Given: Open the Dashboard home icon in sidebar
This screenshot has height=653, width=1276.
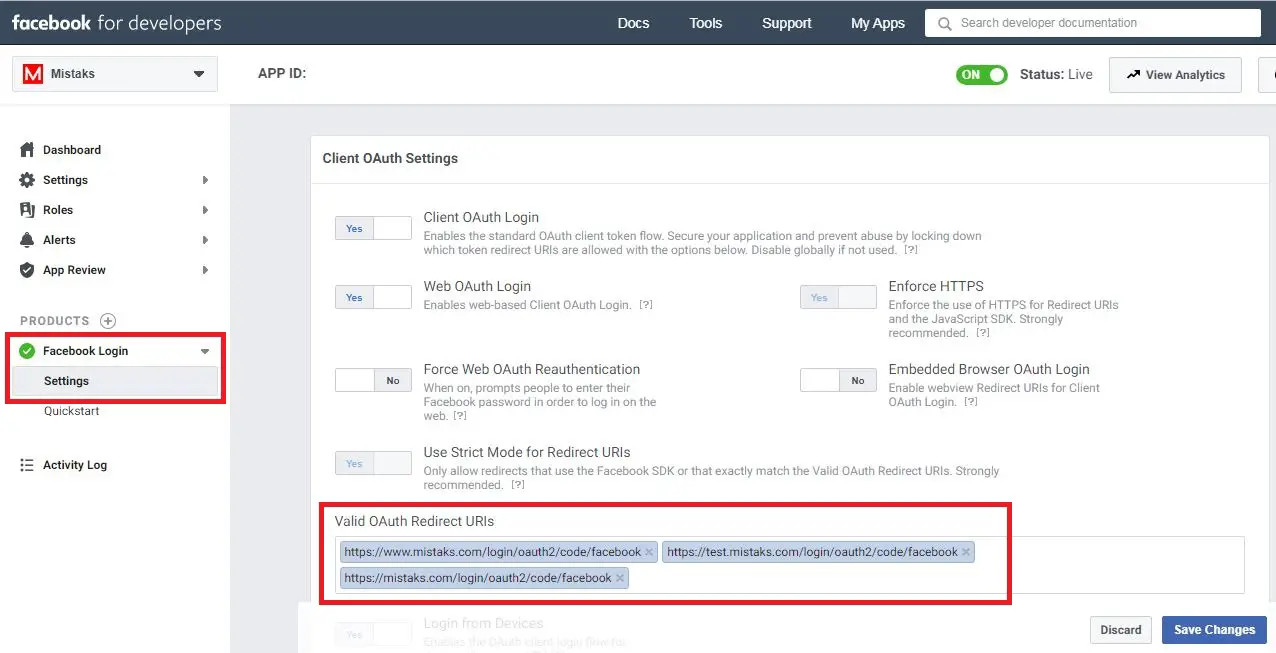Looking at the screenshot, I should click(x=28, y=149).
